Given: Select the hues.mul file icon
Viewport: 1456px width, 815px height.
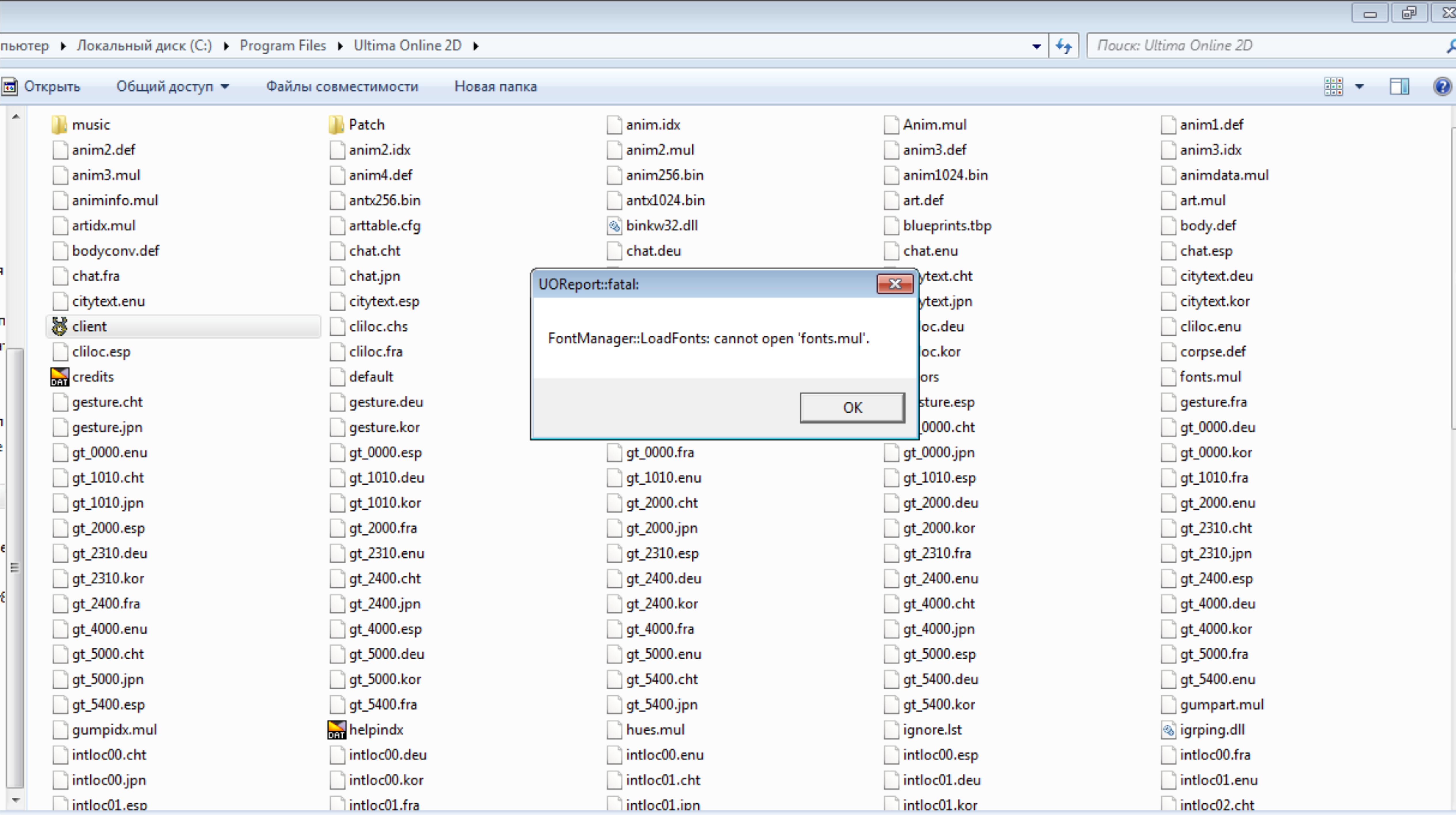Looking at the screenshot, I should click(614, 730).
